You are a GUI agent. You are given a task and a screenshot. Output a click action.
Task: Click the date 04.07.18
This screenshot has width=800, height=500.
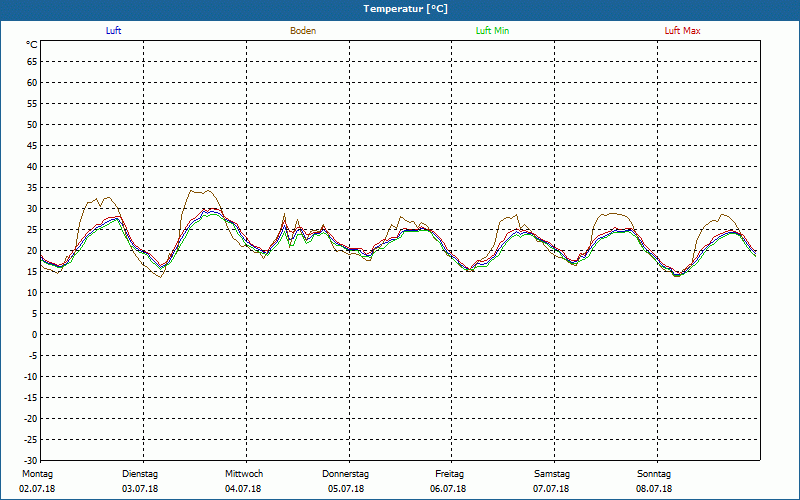coord(243,489)
